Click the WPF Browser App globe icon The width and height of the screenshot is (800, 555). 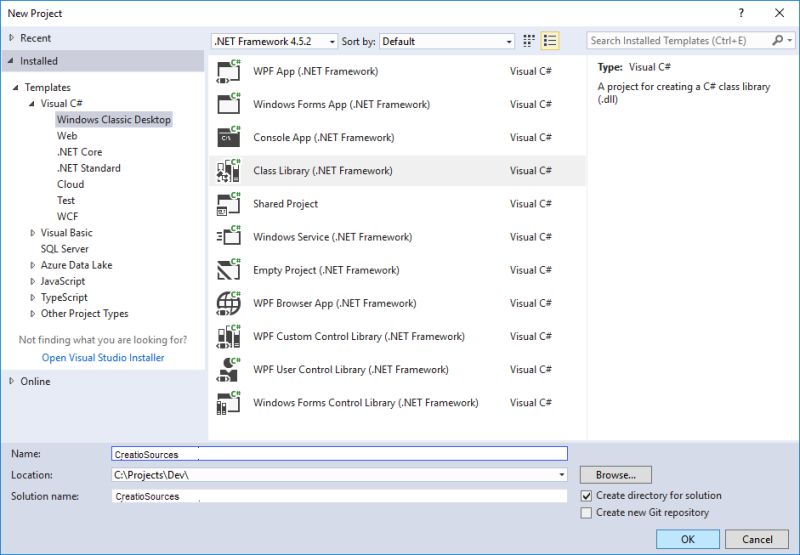tap(229, 304)
